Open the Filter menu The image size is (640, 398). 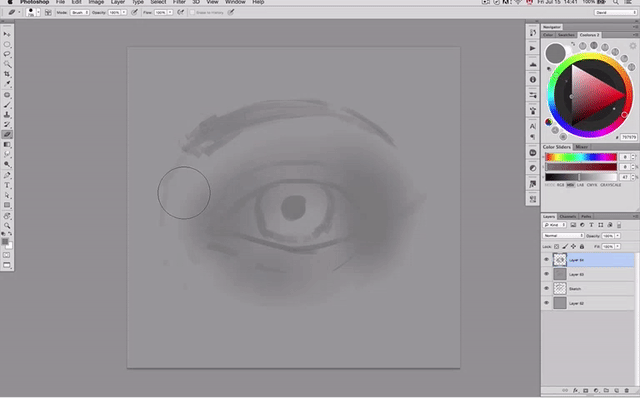tap(179, 2)
